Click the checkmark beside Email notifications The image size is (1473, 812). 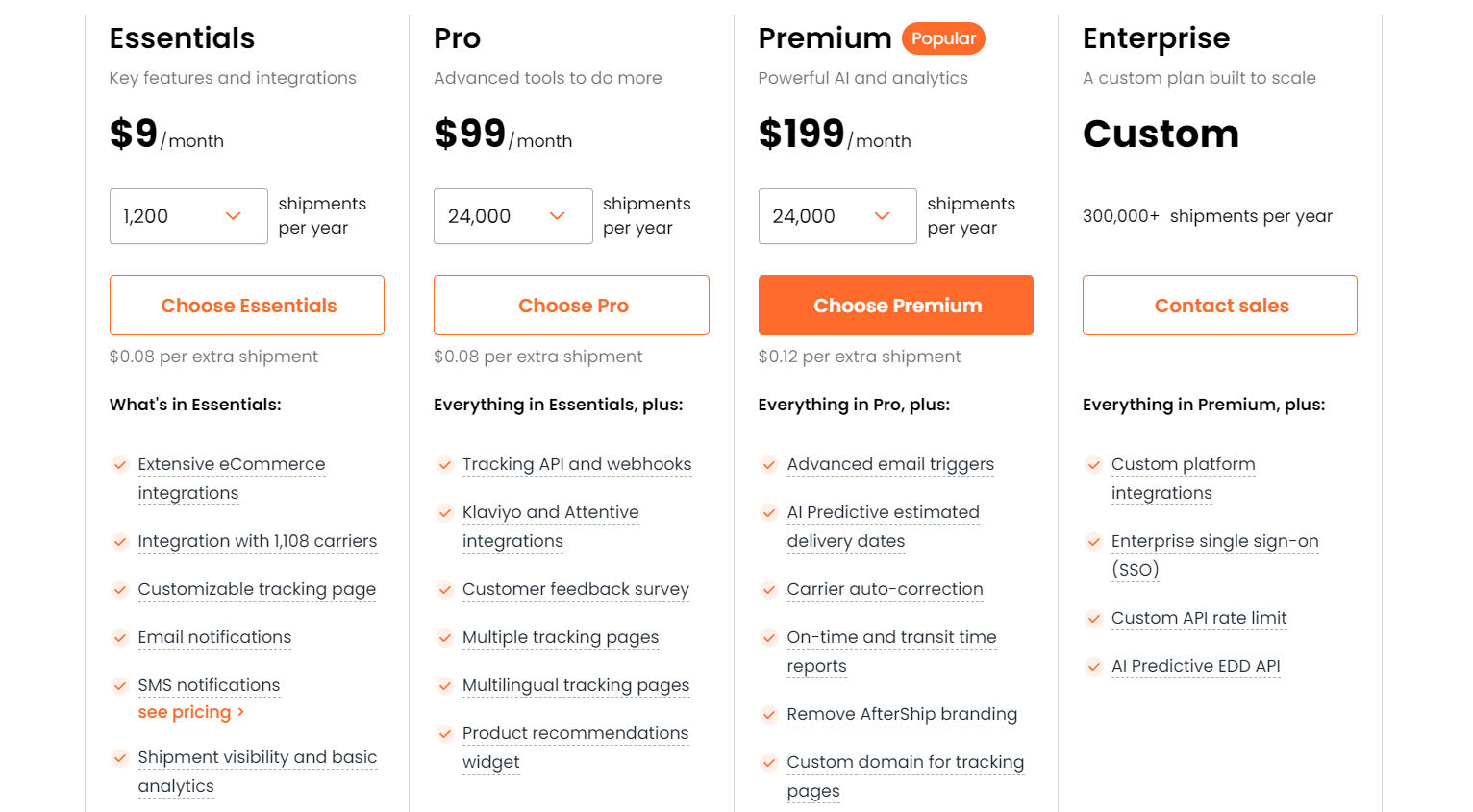point(120,637)
